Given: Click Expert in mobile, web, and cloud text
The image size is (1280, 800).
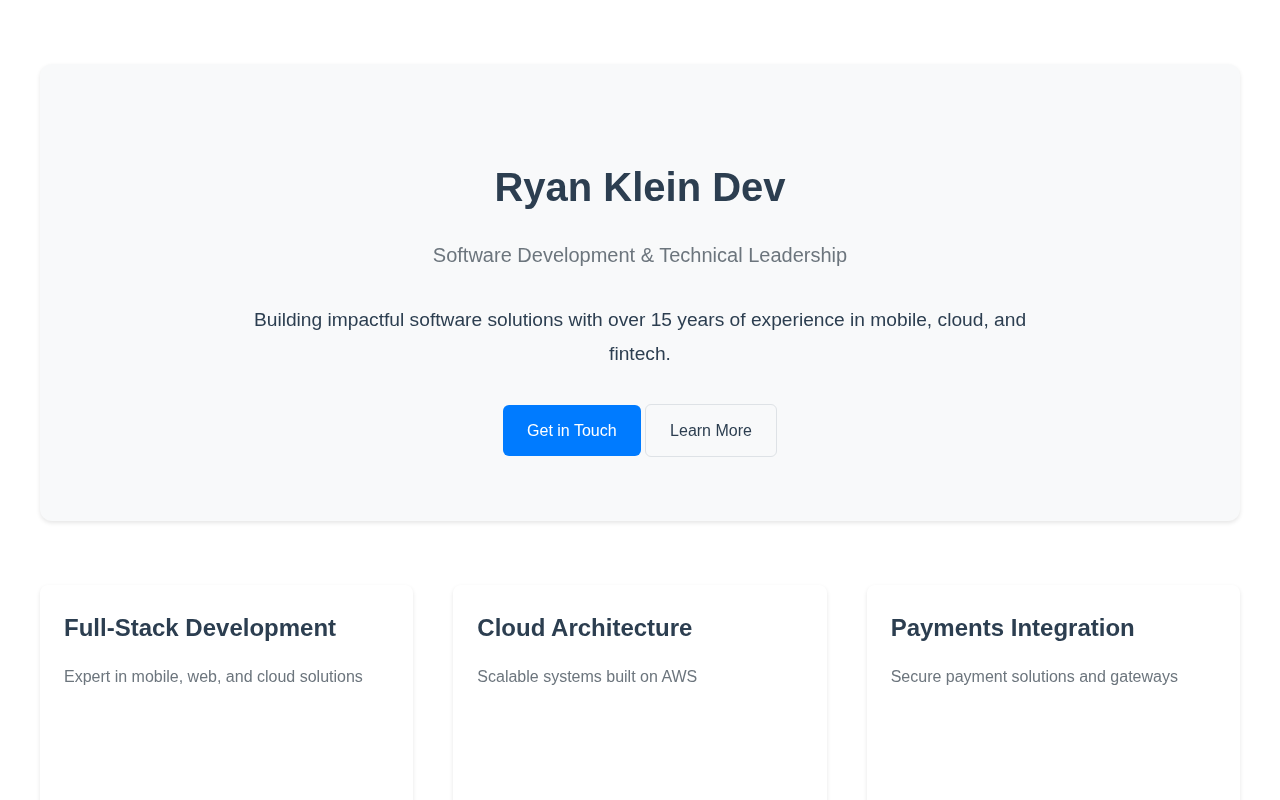Looking at the screenshot, I should click(213, 677).
